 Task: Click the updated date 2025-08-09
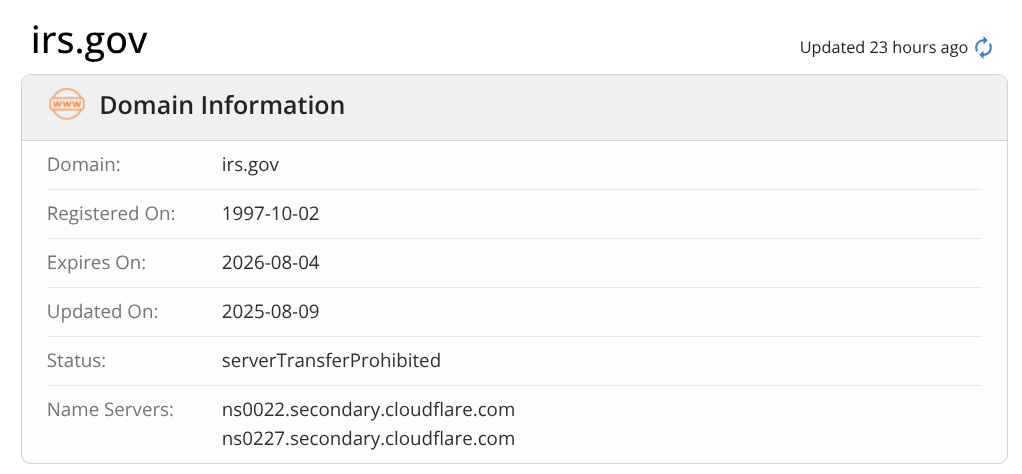(270, 311)
